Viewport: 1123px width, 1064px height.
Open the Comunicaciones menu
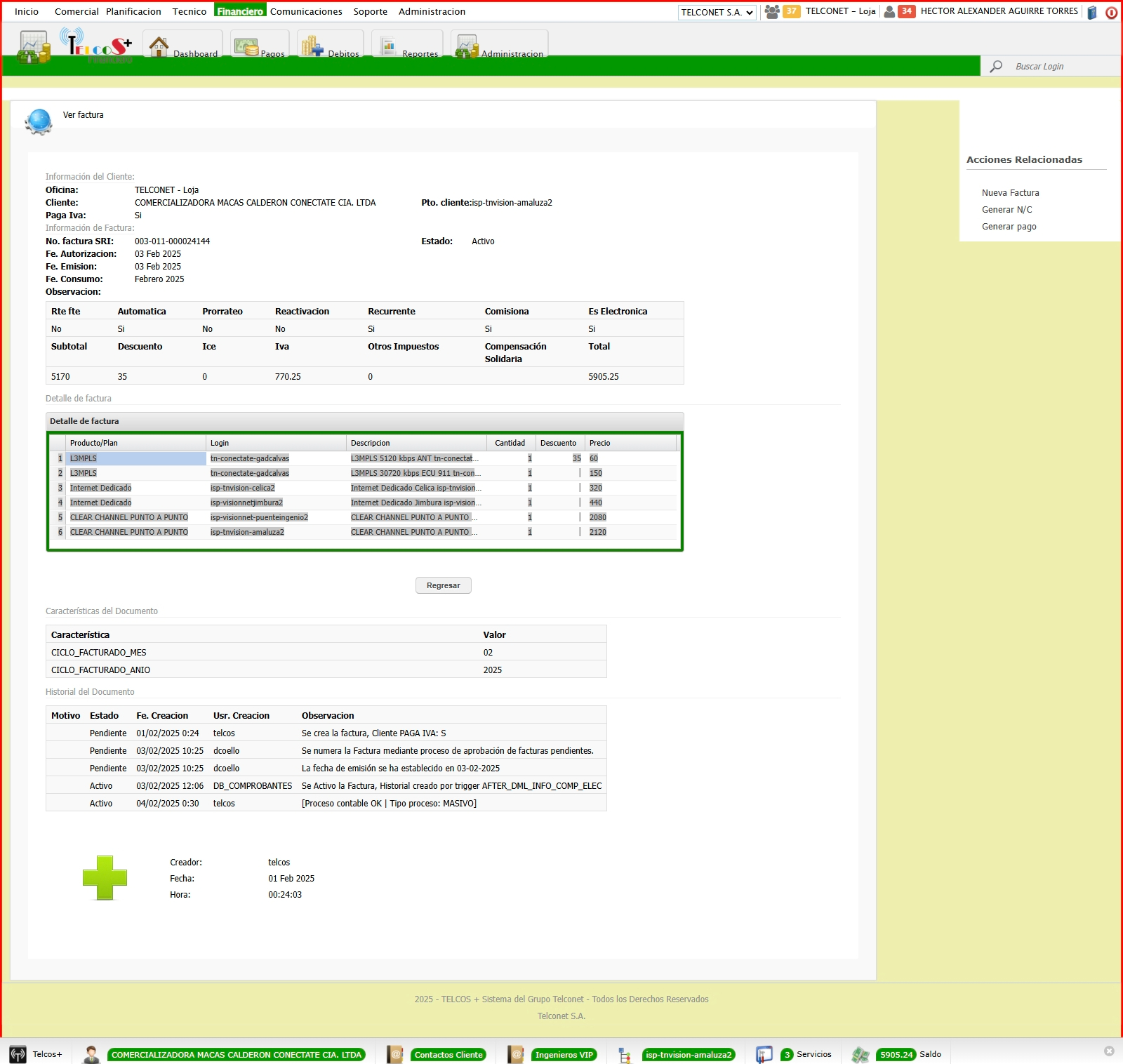coord(306,11)
